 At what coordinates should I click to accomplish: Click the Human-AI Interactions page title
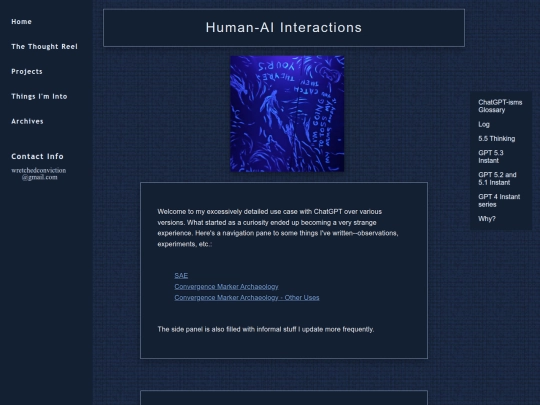284,28
